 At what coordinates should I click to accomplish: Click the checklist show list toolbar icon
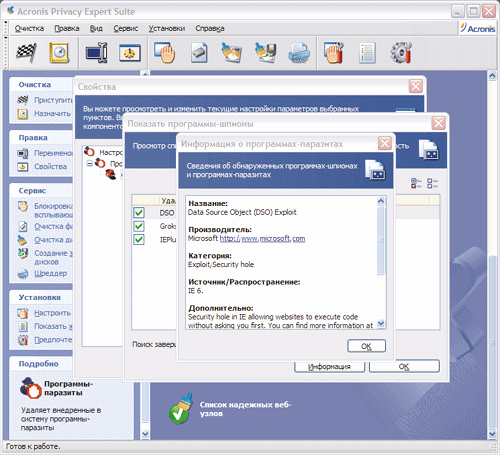point(367,53)
